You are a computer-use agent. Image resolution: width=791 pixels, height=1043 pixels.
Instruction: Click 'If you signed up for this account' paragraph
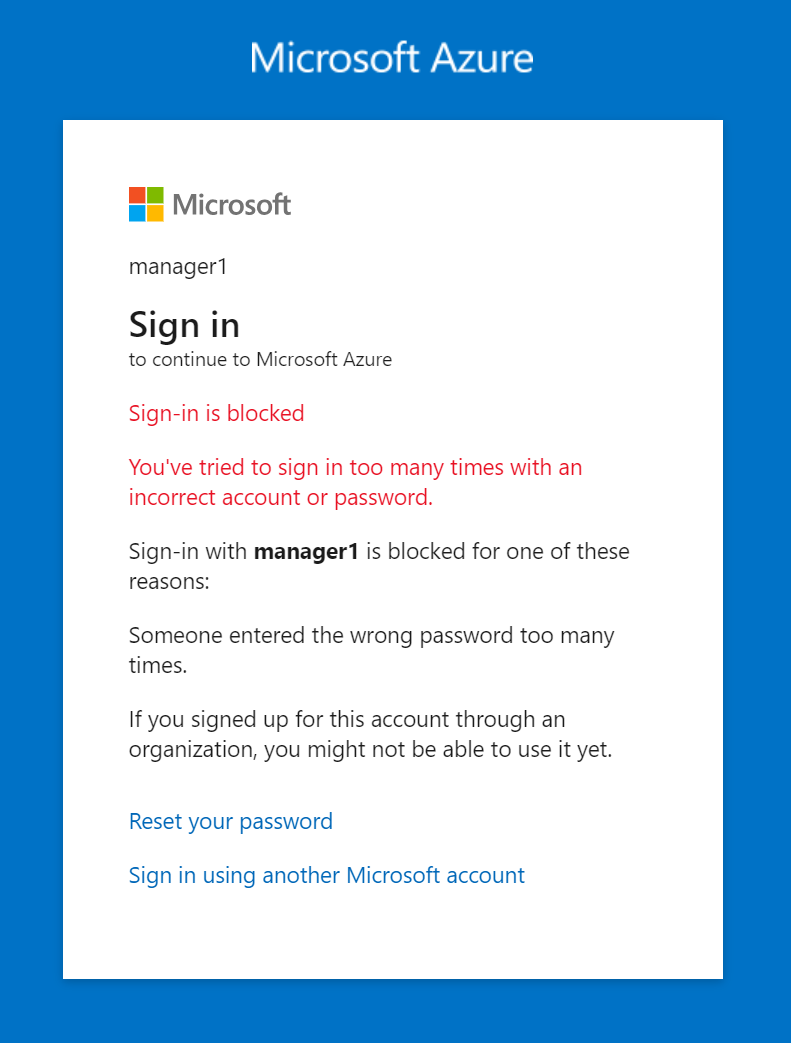tap(370, 734)
